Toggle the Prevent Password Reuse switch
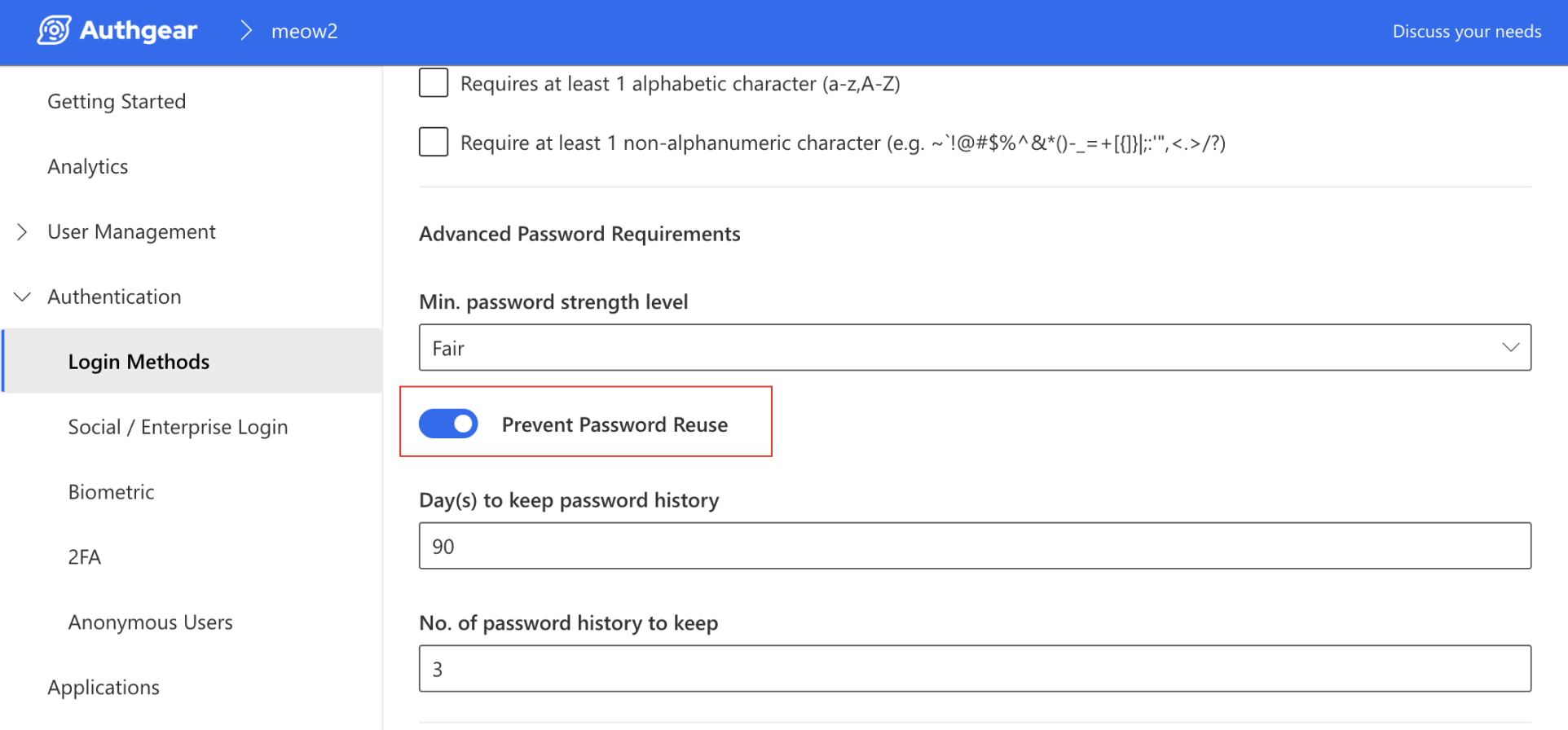 (448, 424)
